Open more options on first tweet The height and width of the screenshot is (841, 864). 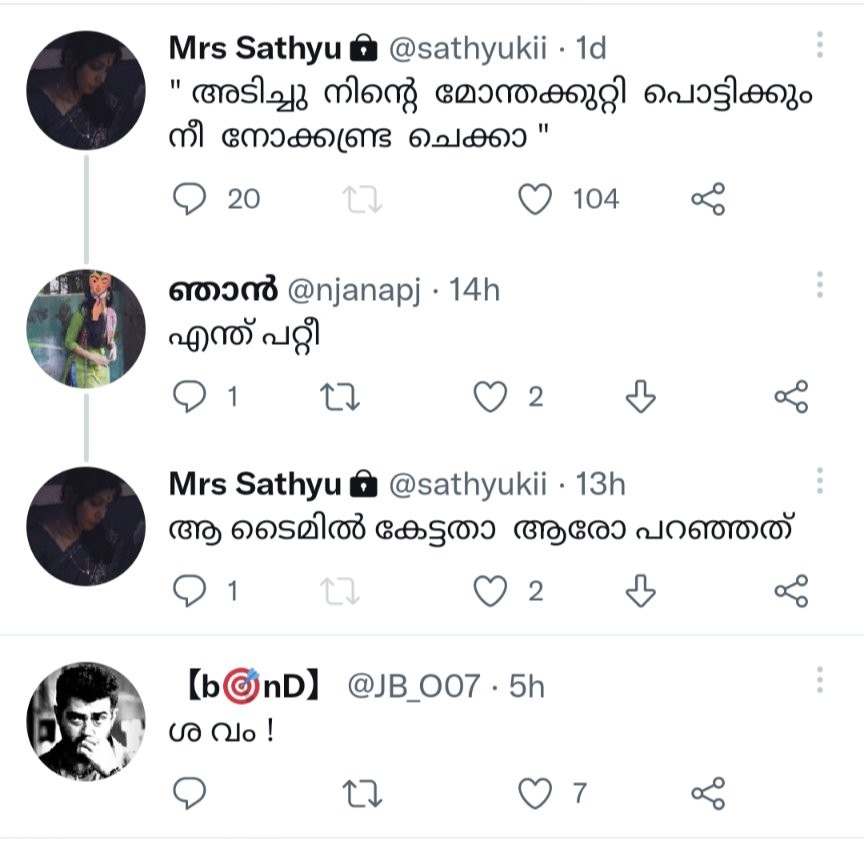click(819, 45)
